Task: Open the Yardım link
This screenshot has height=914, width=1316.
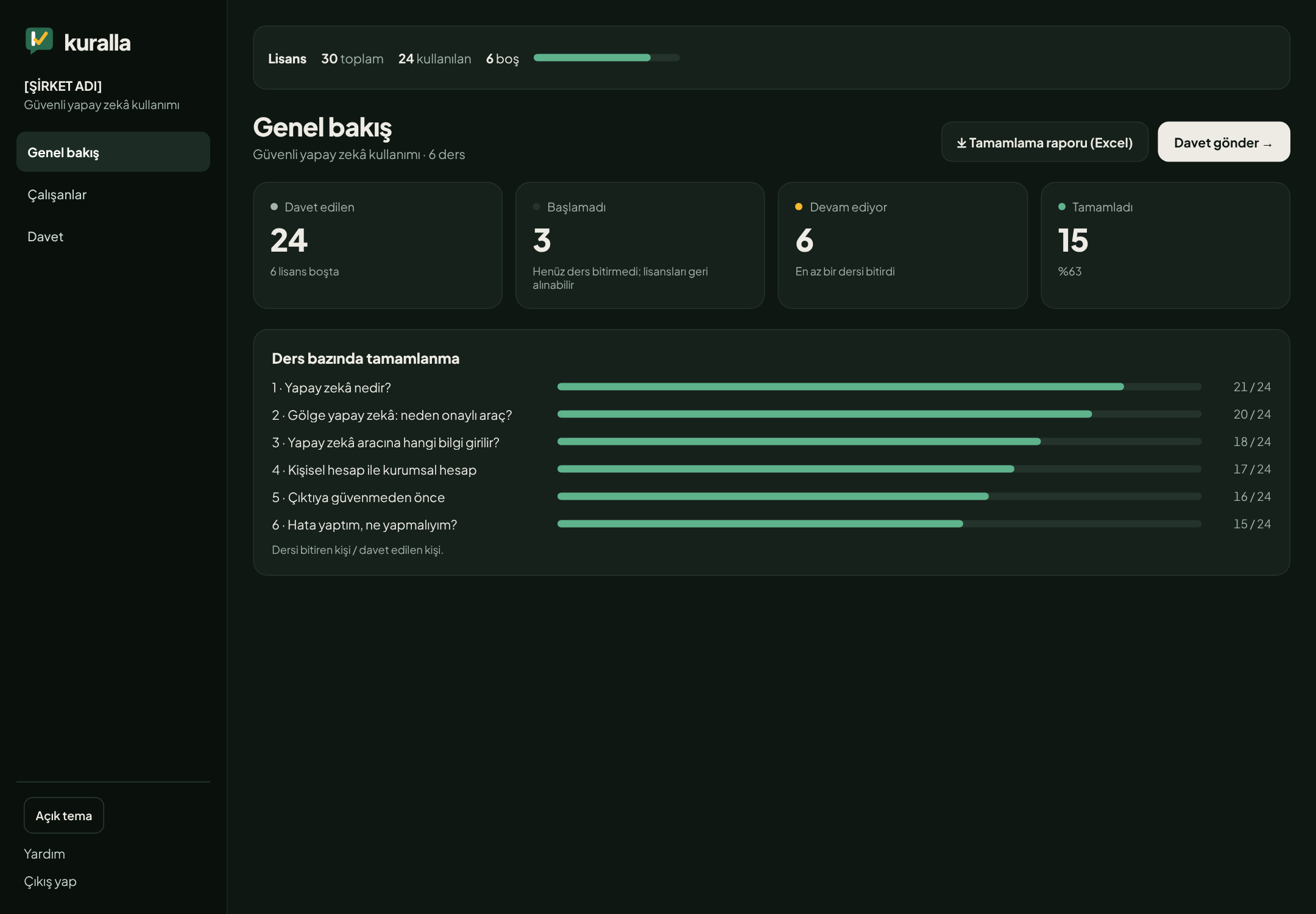Action: tap(44, 854)
